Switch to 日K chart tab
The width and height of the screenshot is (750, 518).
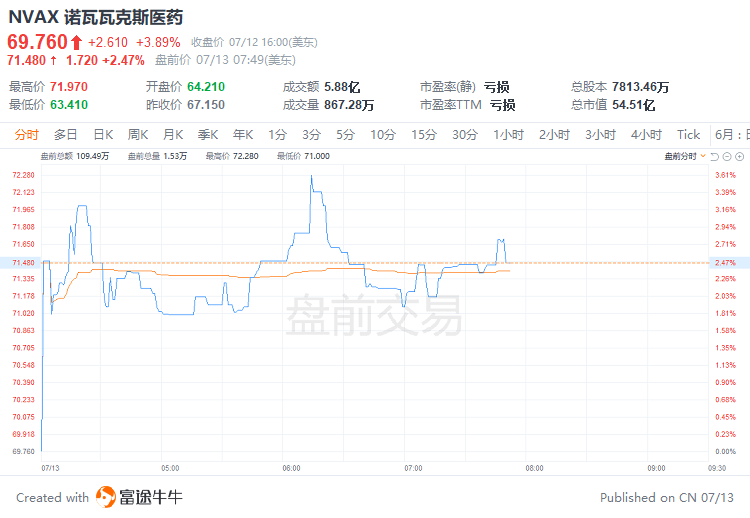click(x=103, y=135)
